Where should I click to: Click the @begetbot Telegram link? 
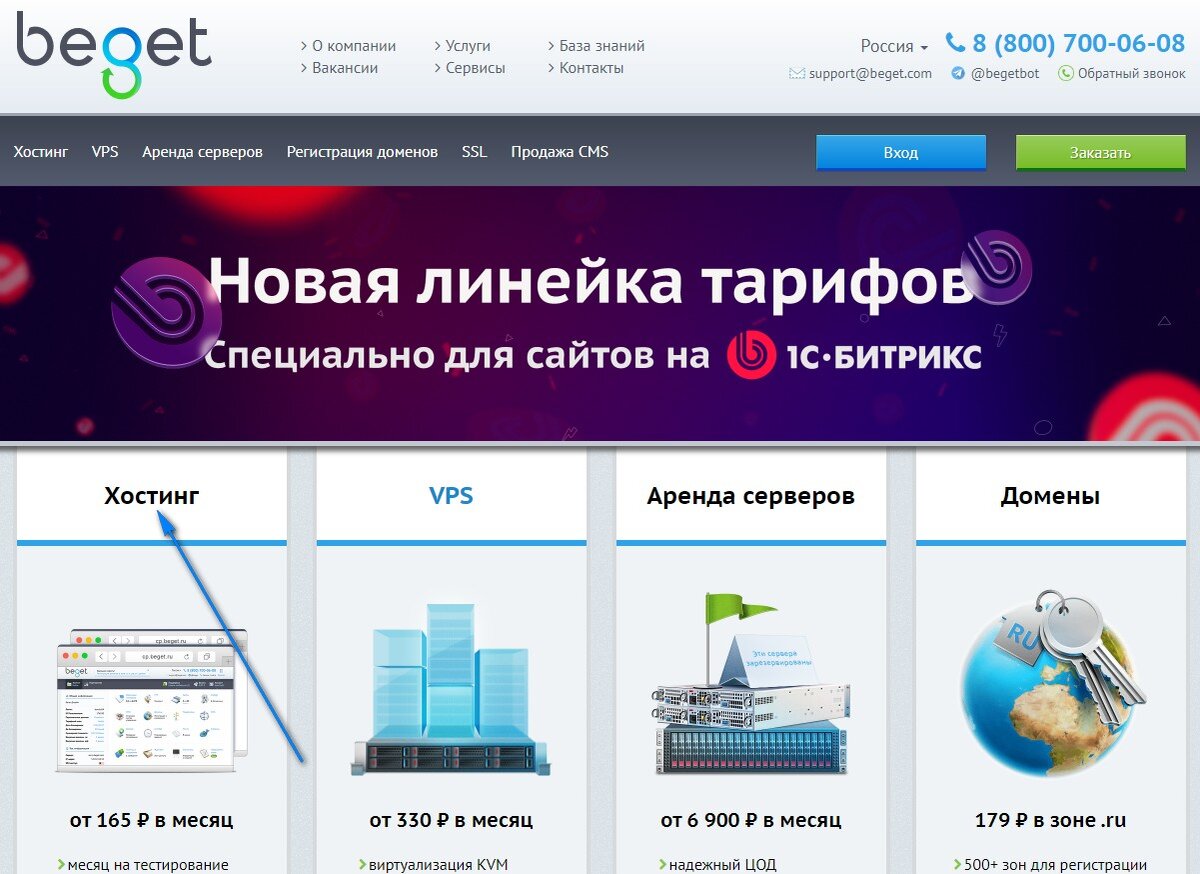coord(1005,73)
